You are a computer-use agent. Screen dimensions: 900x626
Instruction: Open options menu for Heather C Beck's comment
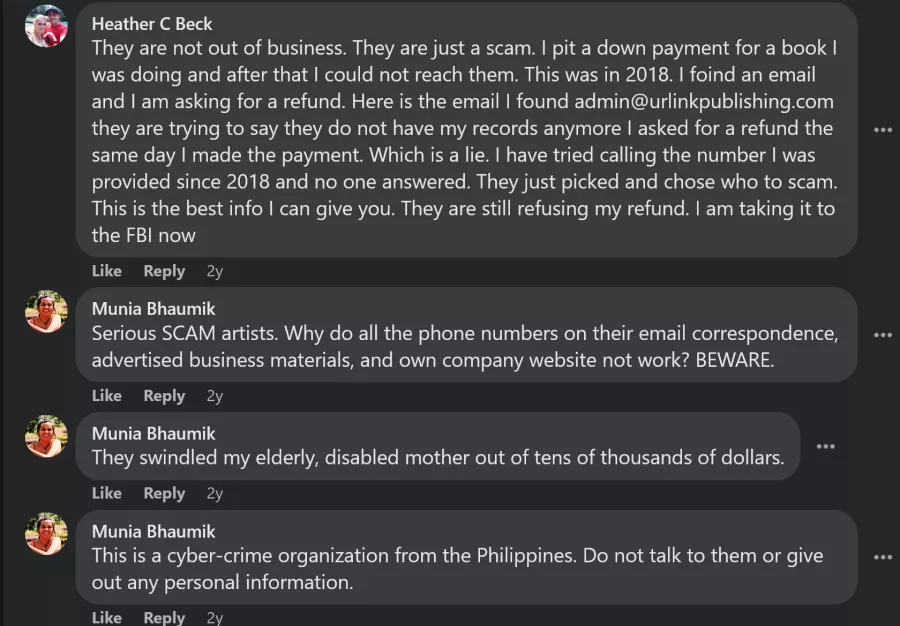[x=882, y=130]
